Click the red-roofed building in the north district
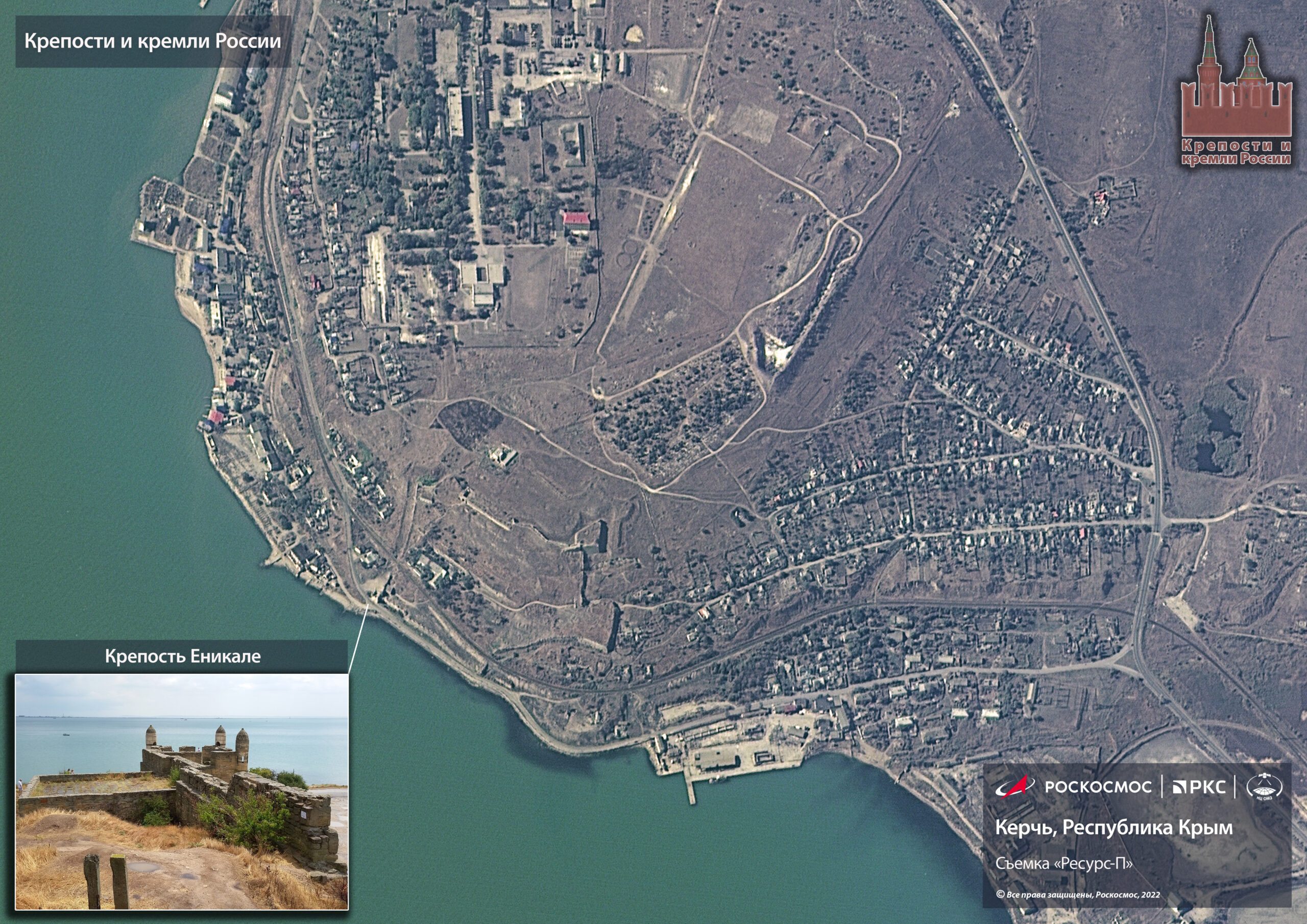Viewport: 1307px width, 924px height. pos(576,218)
